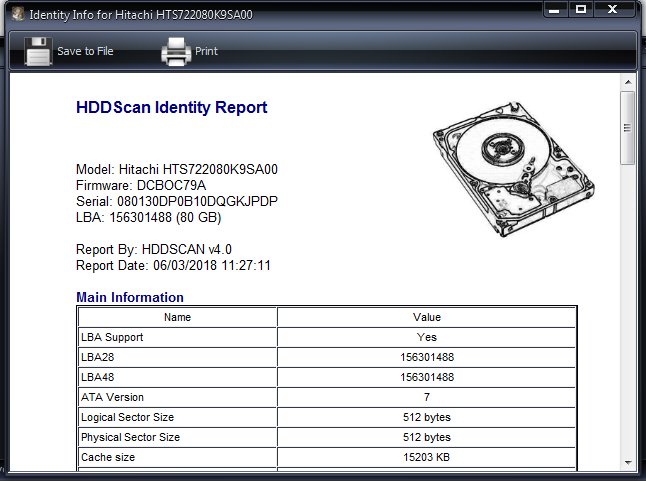The image size is (646, 481).
Task: Click the window title Identity Info text
Action: (x=141, y=15)
